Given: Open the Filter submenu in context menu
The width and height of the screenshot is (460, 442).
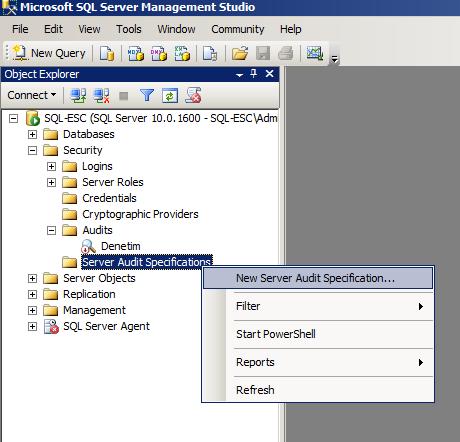Looking at the screenshot, I should pos(318,306).
